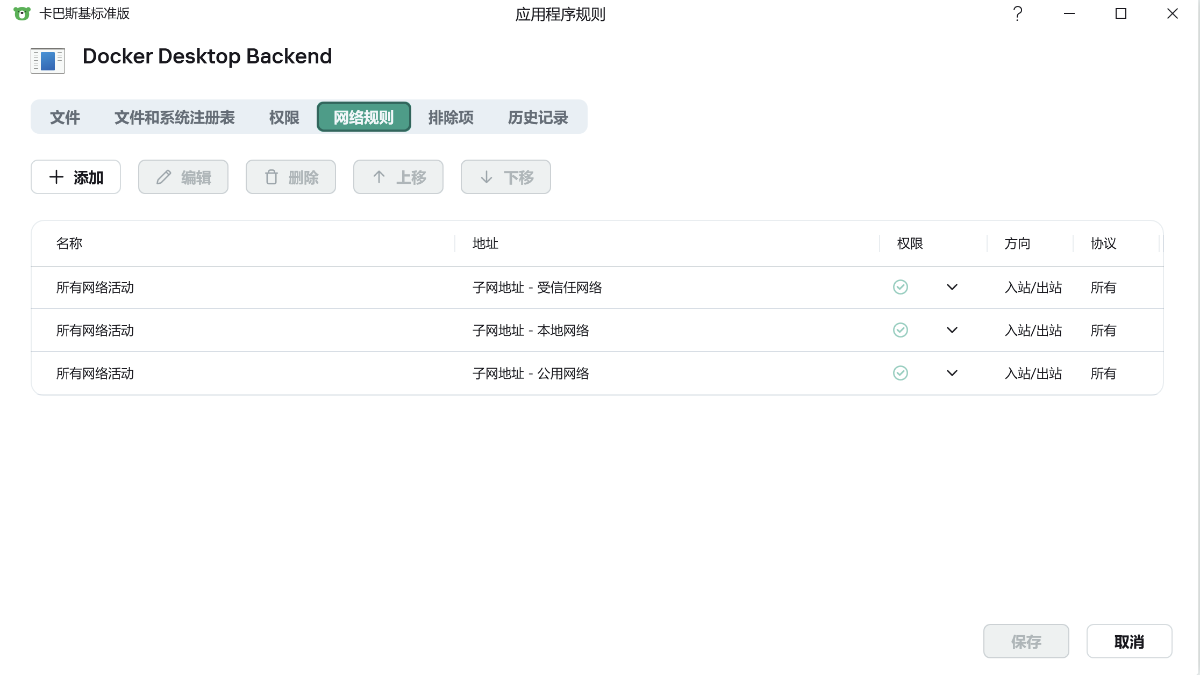
Task: Click protocol 所有 in the 本地网络 row
Action: [x=1103, y=330]
